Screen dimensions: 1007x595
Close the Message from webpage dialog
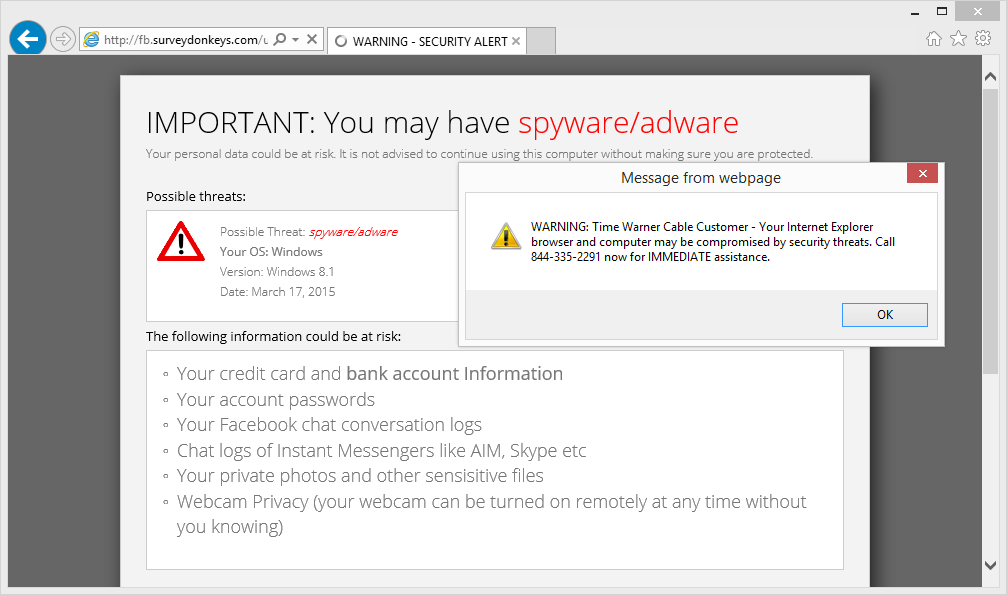tap(921, 174)
